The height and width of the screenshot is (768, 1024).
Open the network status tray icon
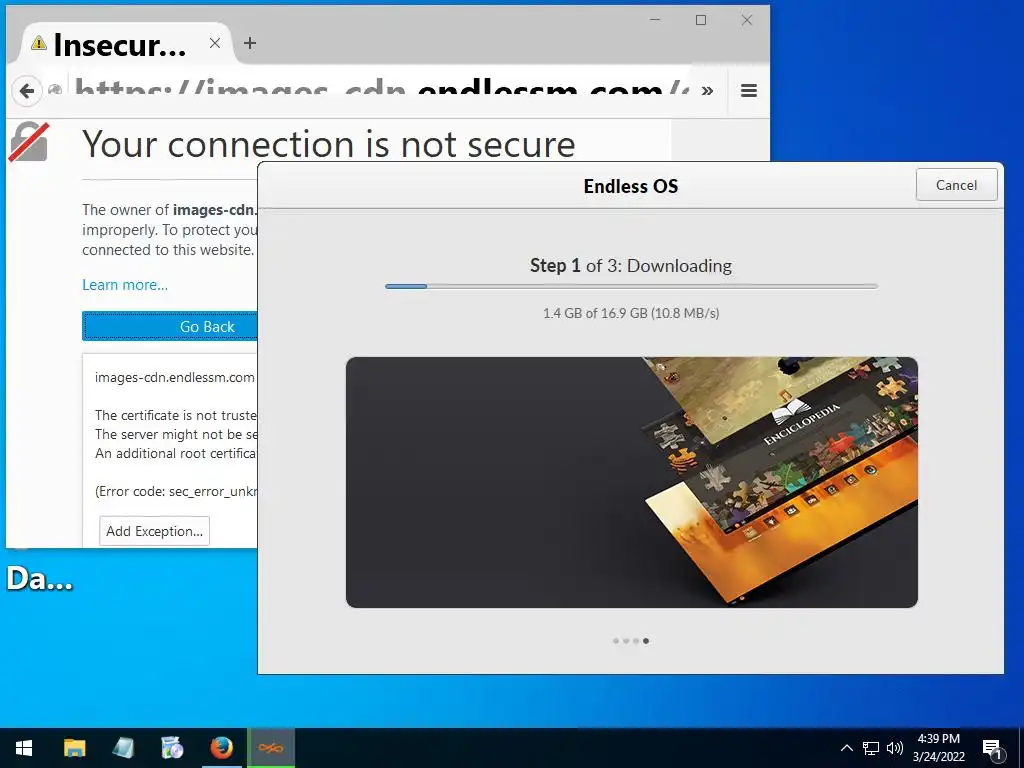[x=871, y=748]
